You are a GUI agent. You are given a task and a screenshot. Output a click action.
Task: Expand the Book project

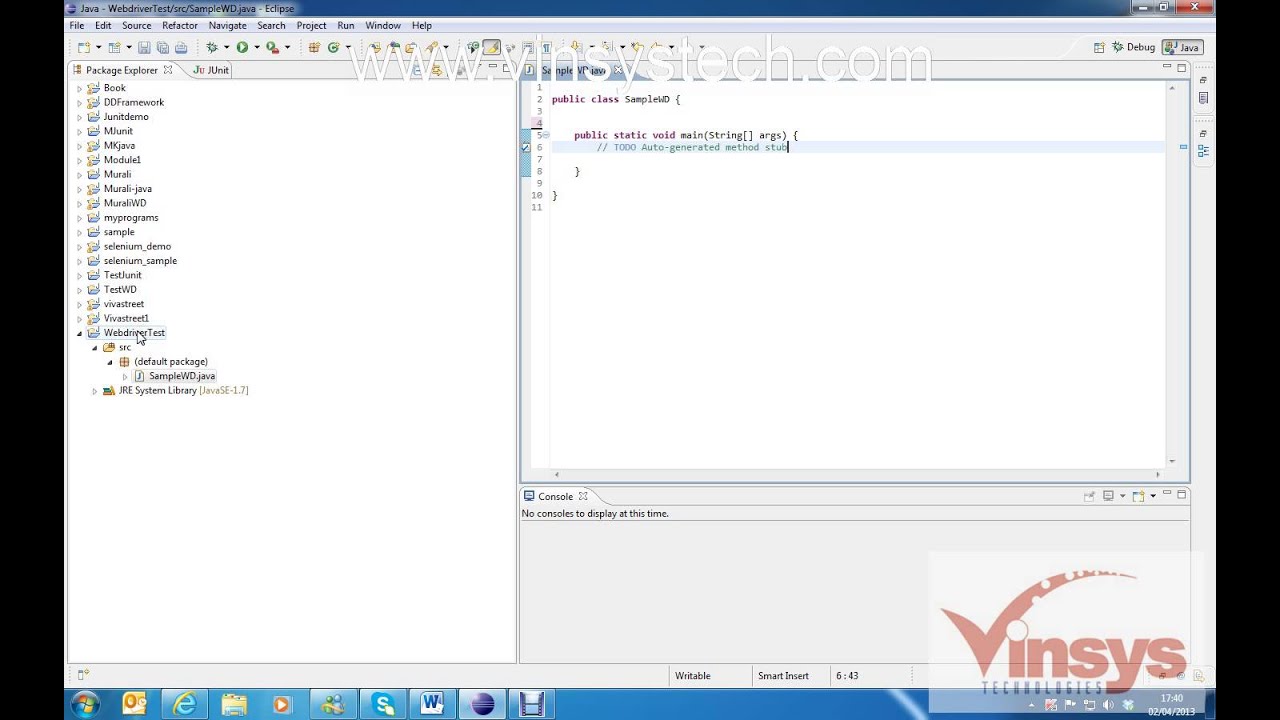click(x=80, y=88)
